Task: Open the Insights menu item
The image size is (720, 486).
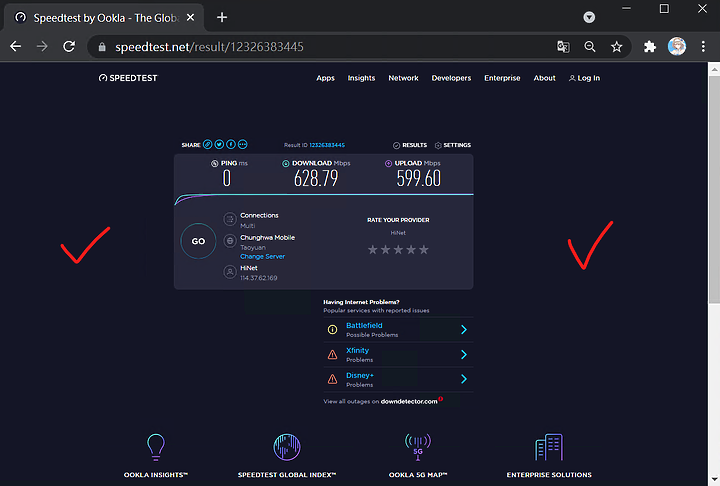Action: tap(361, 78)
